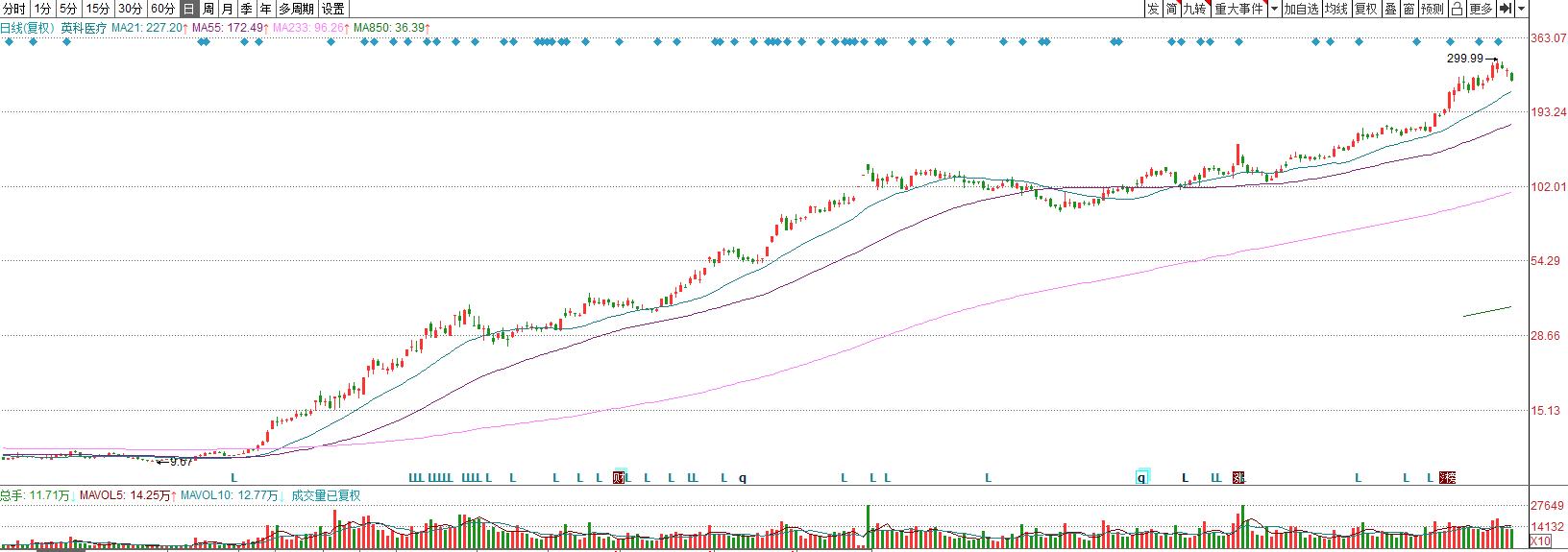The width and height of the screenshot is (1568, 552).
Task: Click the 发 icon button
Action: [x=1153, y=9]
